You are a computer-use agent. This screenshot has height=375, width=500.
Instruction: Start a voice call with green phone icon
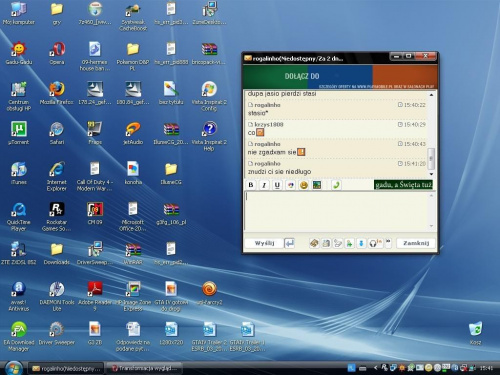click(336, 185)
